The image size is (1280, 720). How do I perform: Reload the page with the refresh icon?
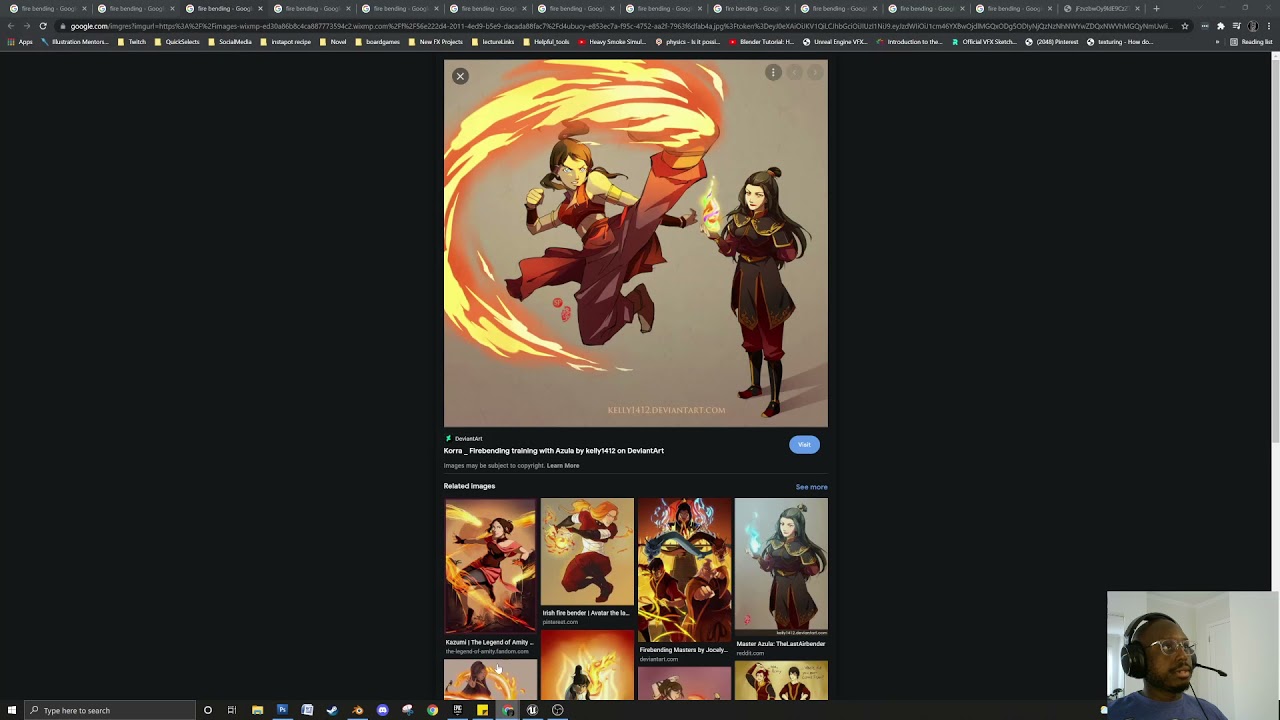click(x=43, y=26)
